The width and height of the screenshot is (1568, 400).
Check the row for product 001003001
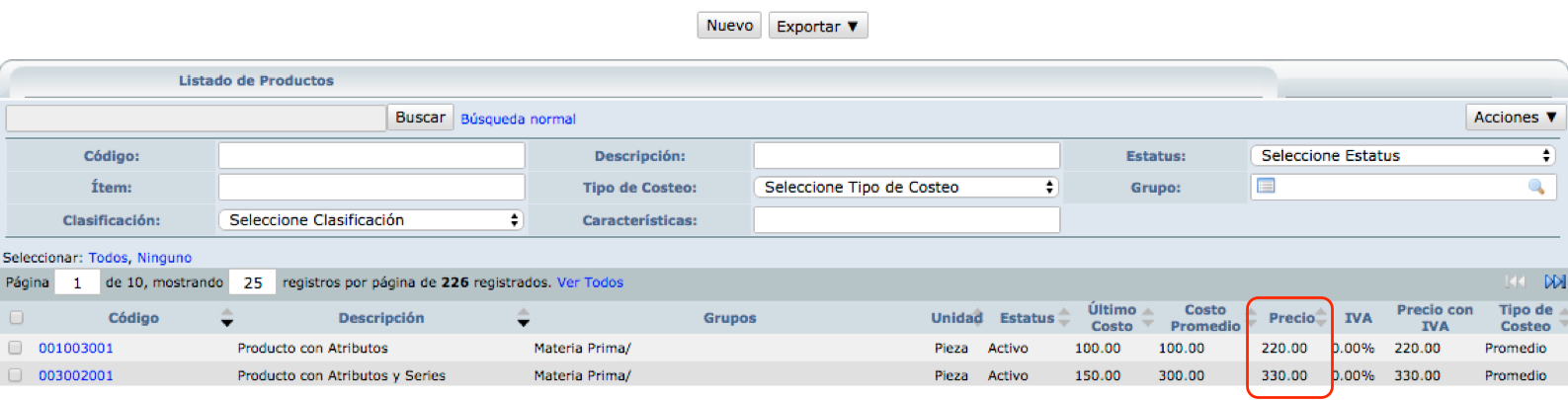(x=15, y=348)
